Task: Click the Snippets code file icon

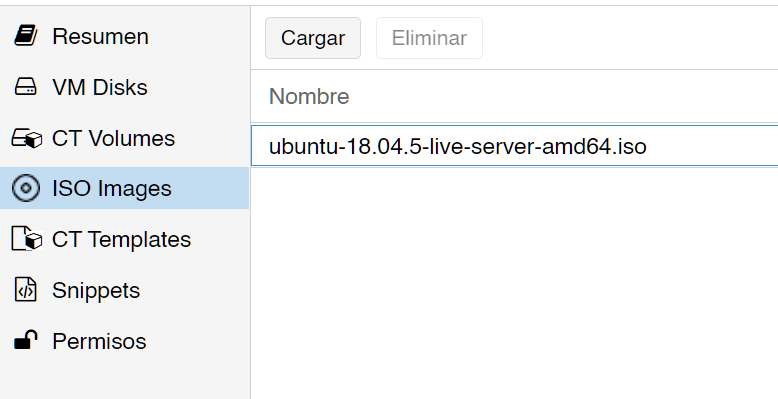Action: [x=26, y=290]
